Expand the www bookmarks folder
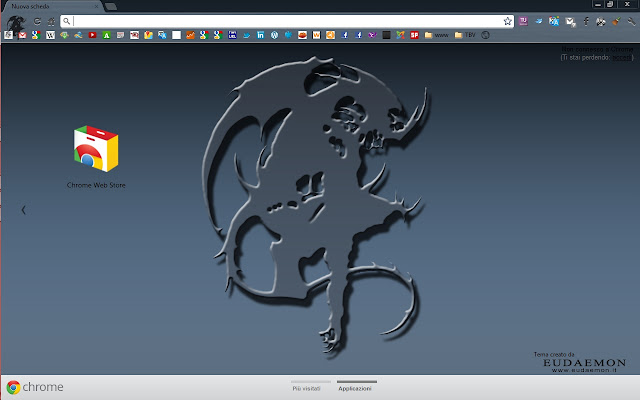640x400 pixels. pyautogui.click(x=436, y=35)
